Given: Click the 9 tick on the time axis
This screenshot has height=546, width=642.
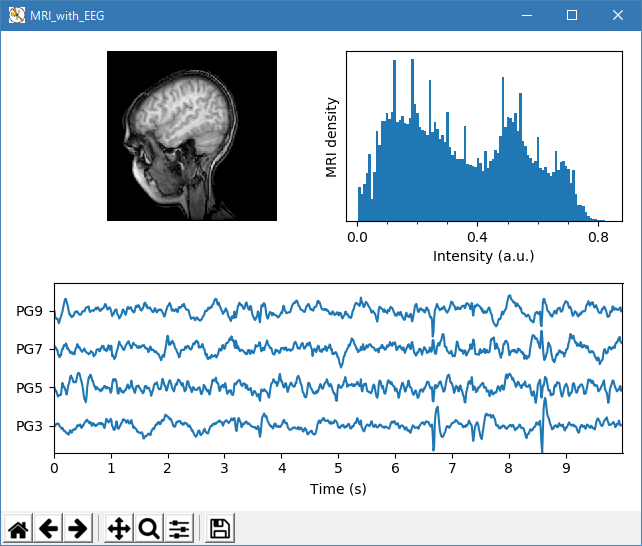Looking at the screenshot, I should tap(566, 468).
